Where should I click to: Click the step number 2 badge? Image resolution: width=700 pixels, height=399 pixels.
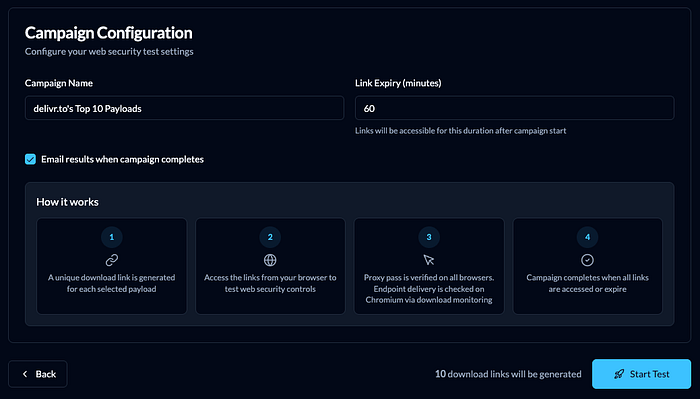(x=270, y=237)
